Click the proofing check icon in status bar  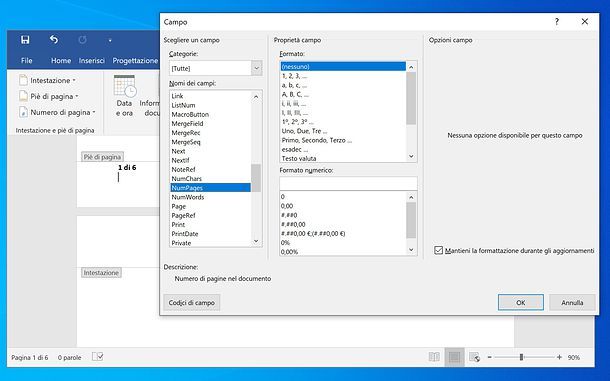point(97,356)
